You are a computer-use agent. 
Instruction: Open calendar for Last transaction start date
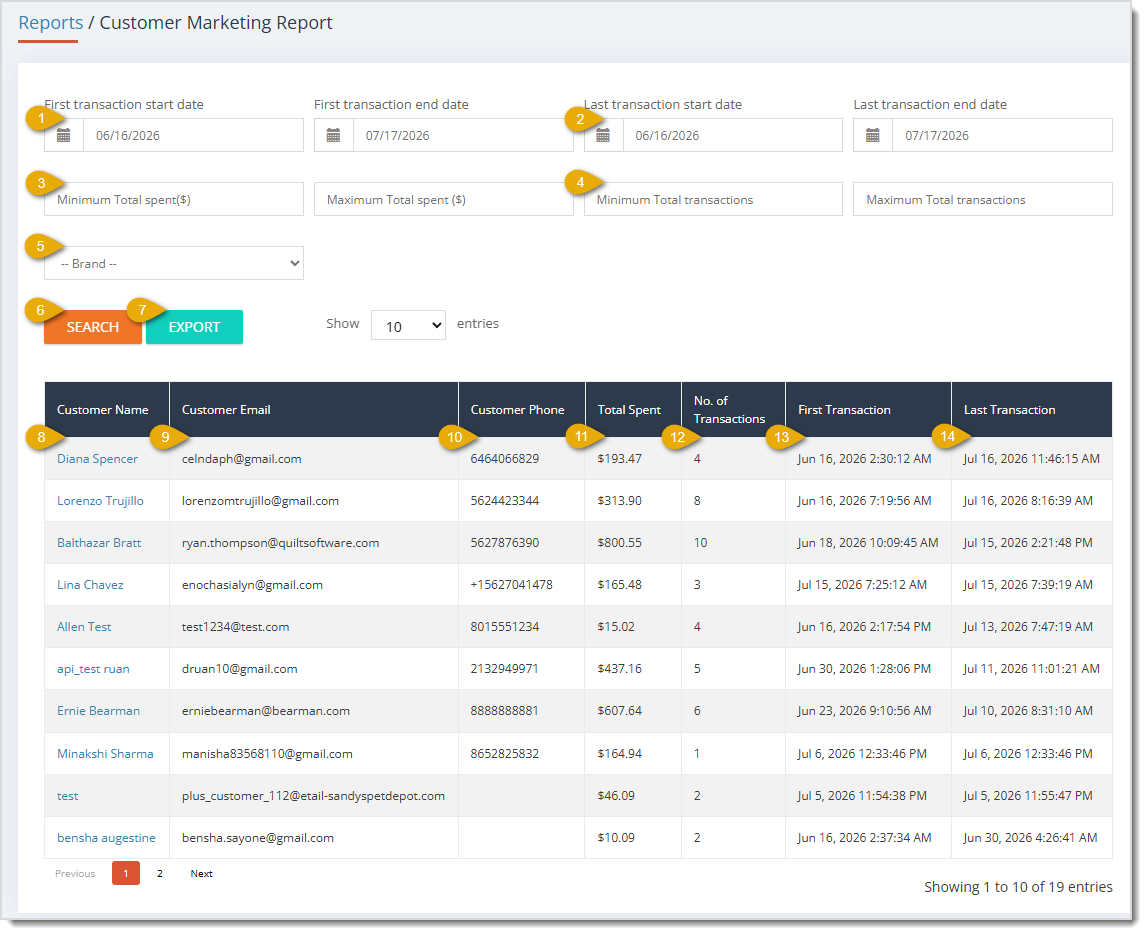[x=603, y=135]
